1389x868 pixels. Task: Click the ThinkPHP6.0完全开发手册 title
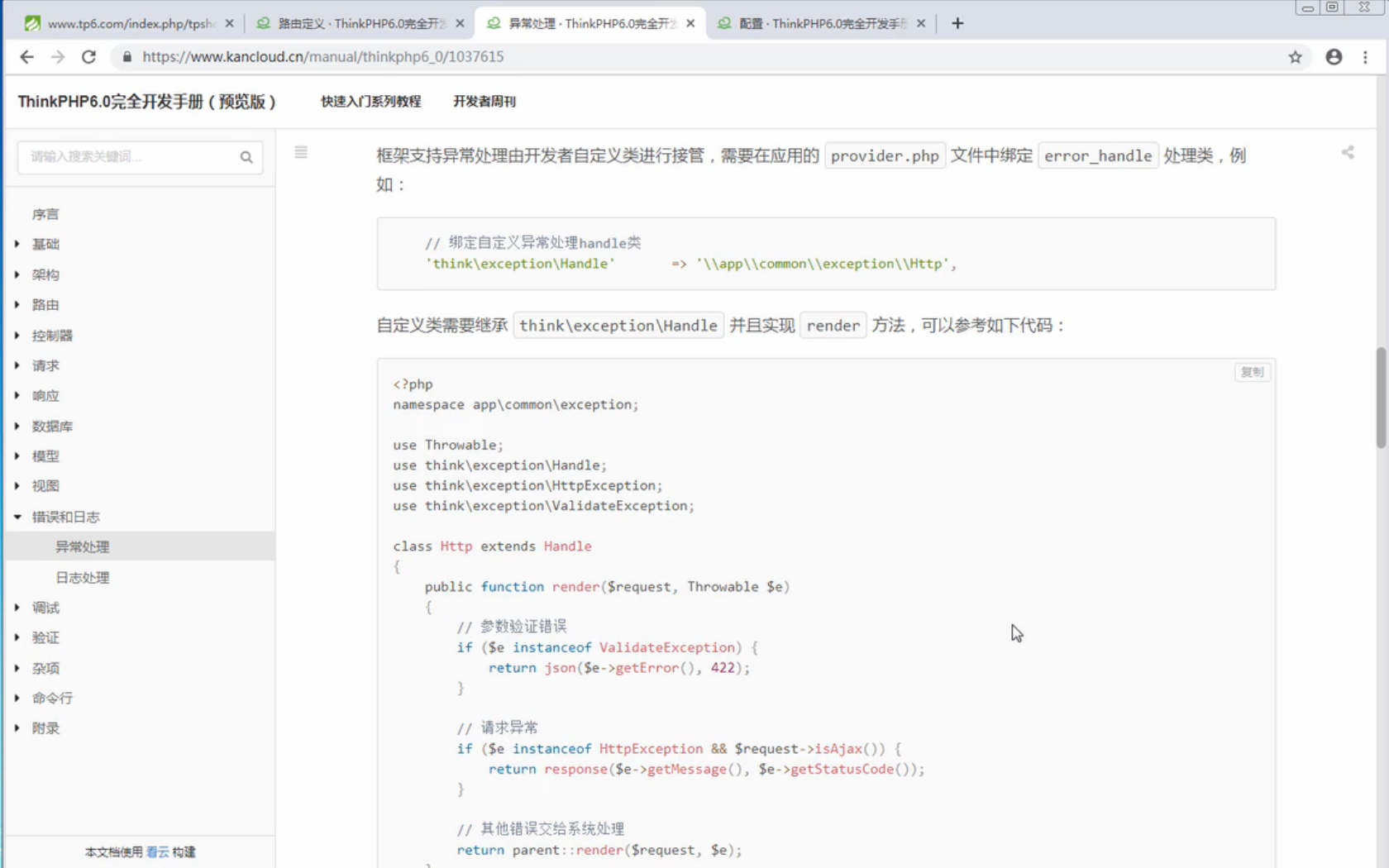click(x=147, y=101)
